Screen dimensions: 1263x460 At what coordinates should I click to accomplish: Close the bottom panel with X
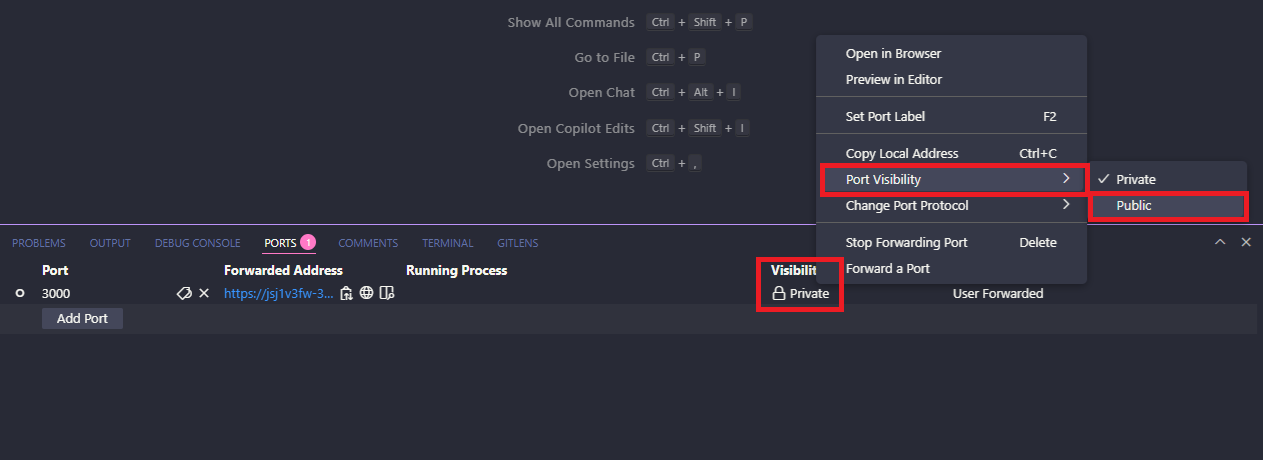[1246, 242]
